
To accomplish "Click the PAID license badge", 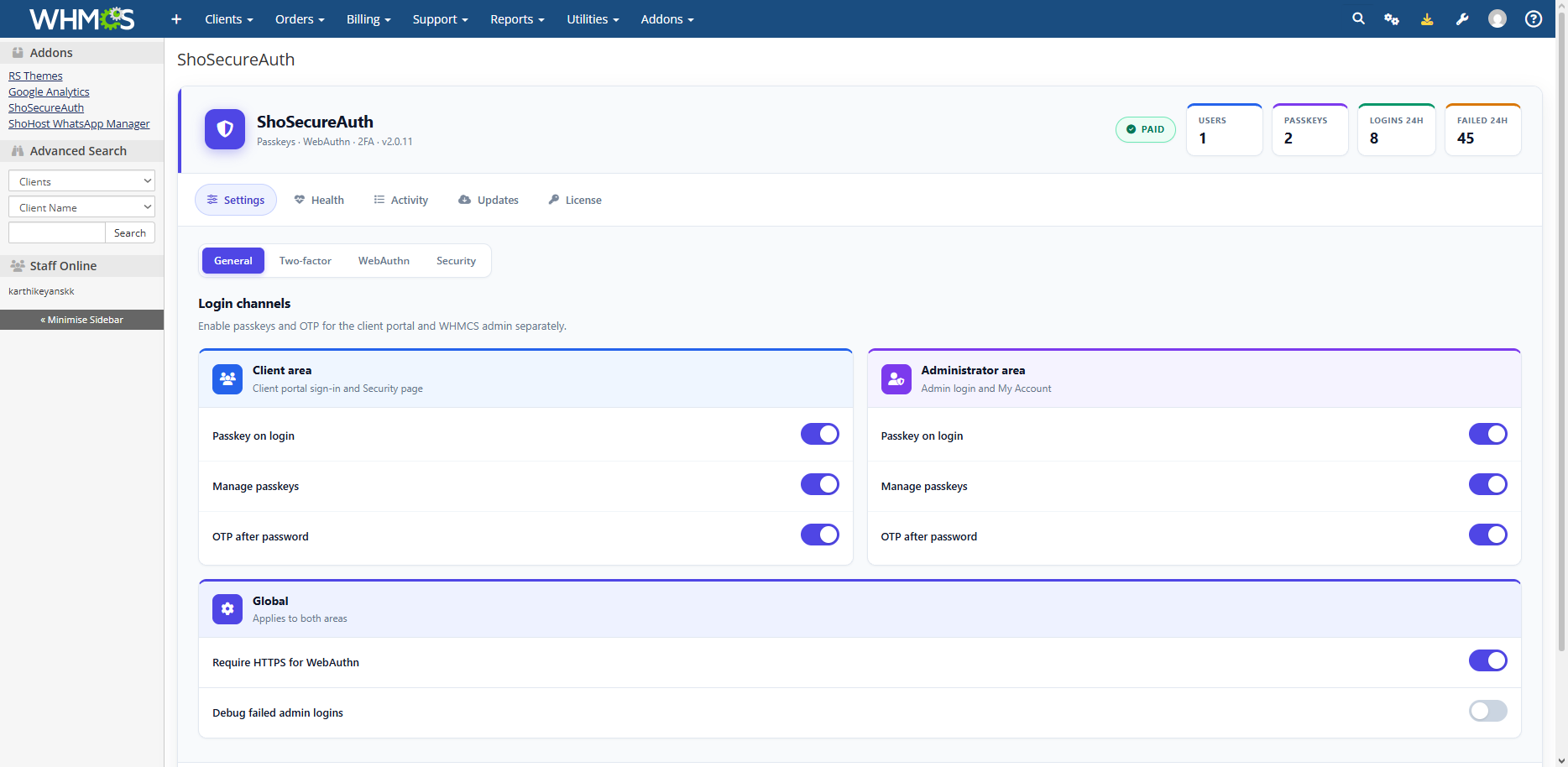I will (1146, 129).
